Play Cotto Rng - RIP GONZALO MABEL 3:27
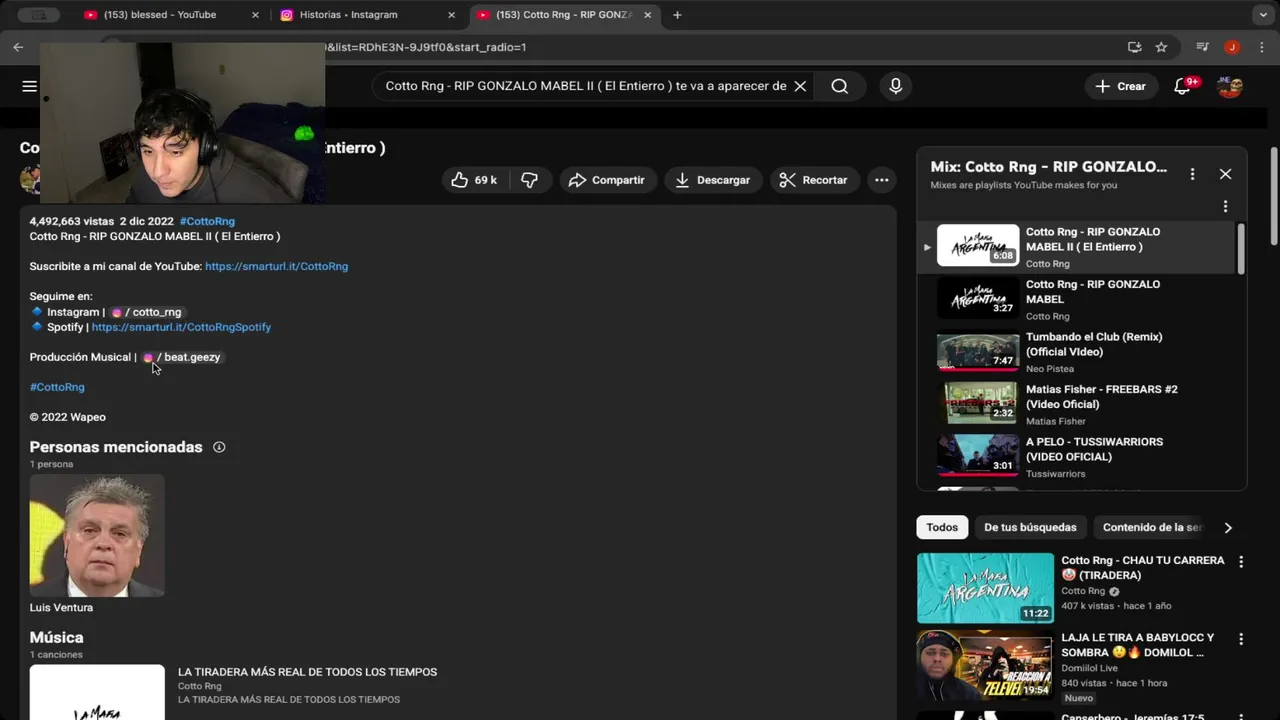The height and width of the screenshot is (720, 1280). pos(1076,299)
